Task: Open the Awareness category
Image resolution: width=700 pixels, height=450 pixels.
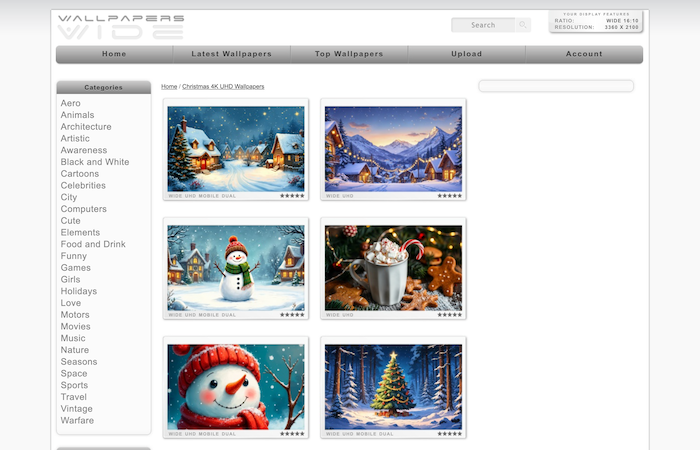Action: coord(84,150)
